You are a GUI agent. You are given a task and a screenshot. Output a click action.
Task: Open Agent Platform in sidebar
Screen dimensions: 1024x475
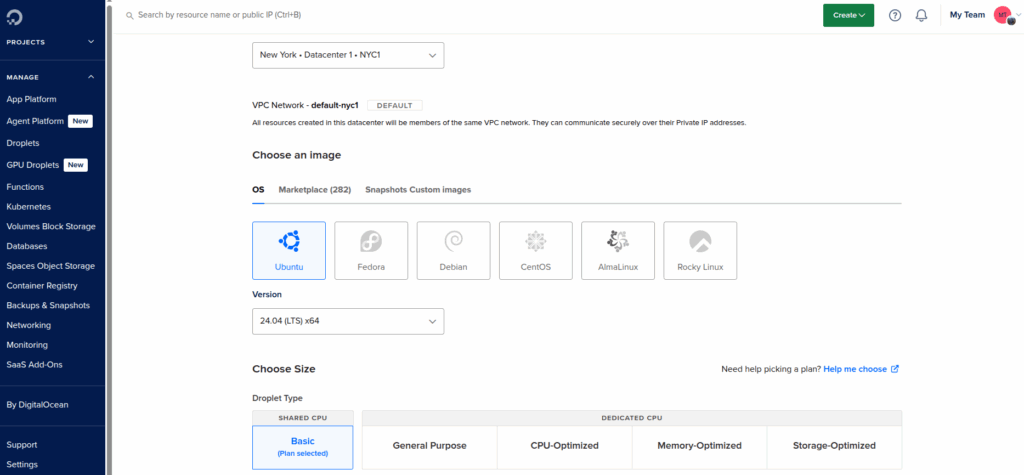[35, 121]
